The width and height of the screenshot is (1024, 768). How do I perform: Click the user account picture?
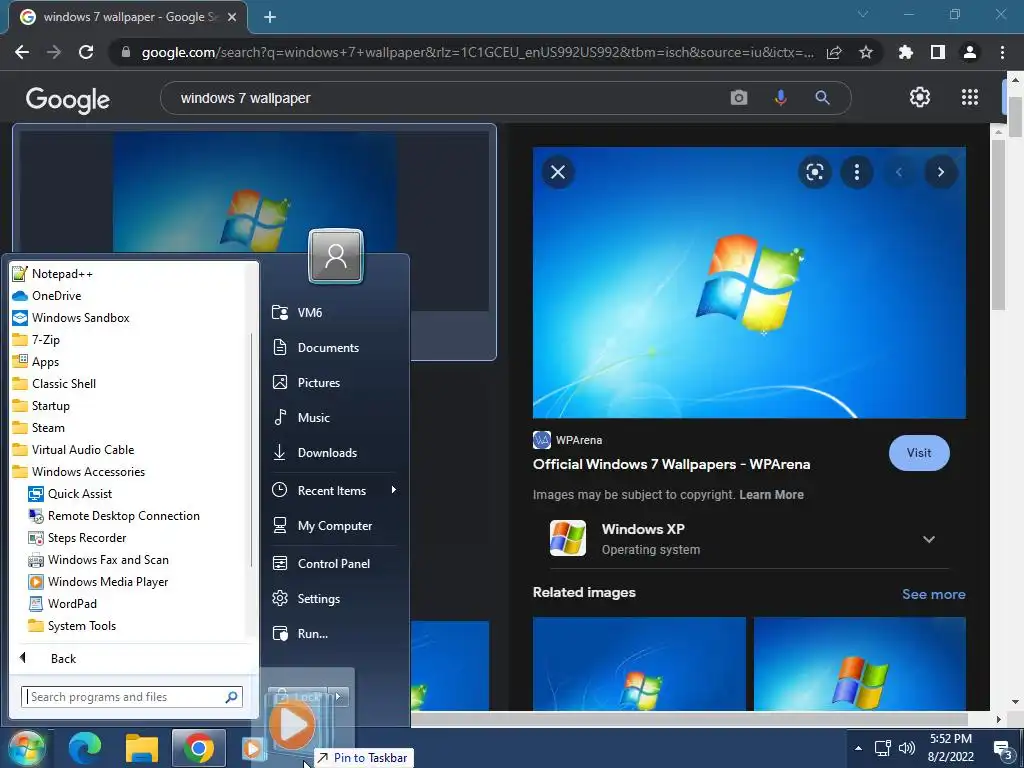336,256
